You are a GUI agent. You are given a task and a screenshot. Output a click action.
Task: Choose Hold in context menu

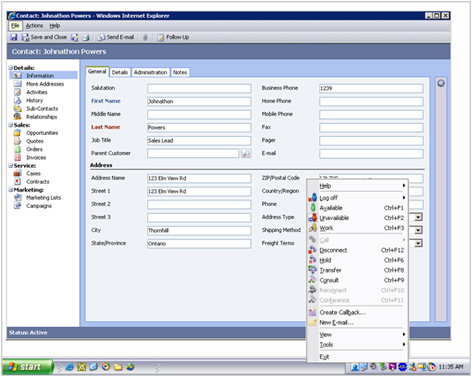(x=357, y=260)
